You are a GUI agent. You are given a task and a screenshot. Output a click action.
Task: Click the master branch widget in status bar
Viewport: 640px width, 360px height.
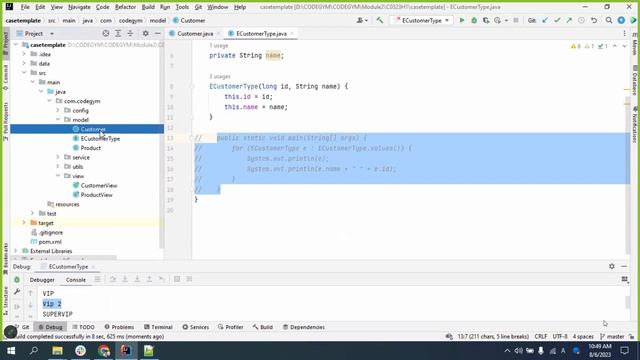point(612,336)
